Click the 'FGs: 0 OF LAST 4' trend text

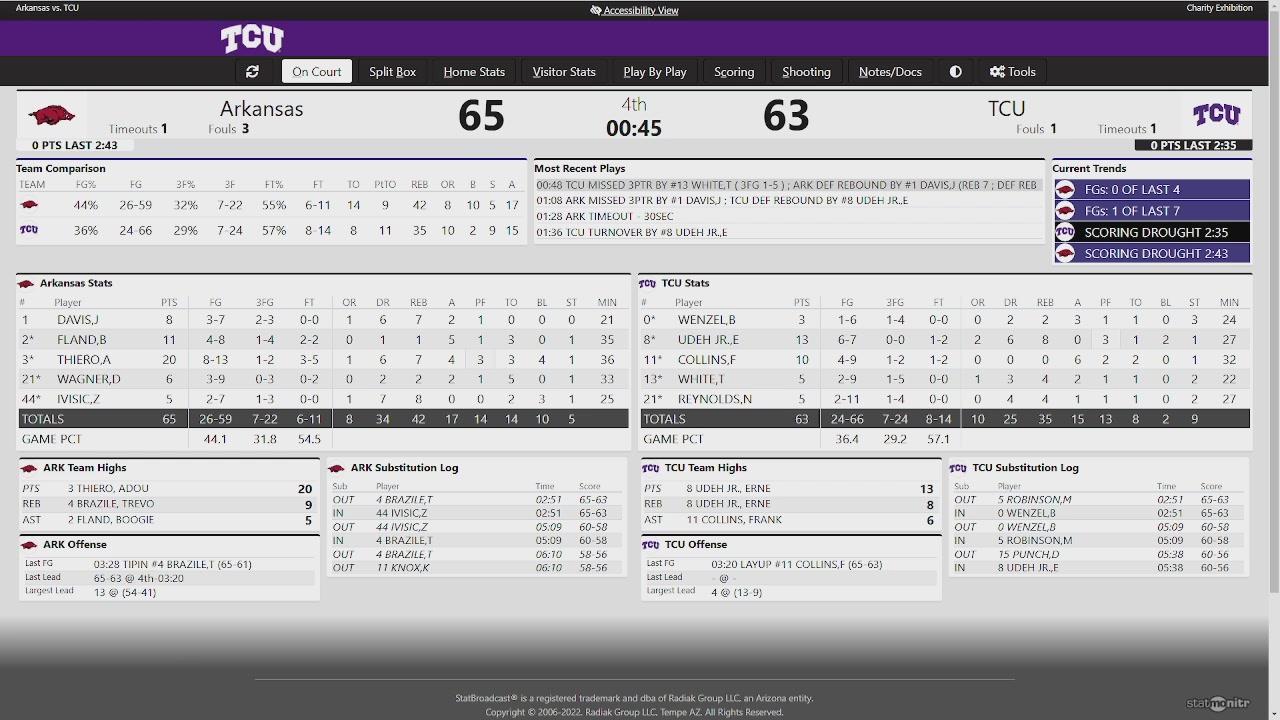1132,190
